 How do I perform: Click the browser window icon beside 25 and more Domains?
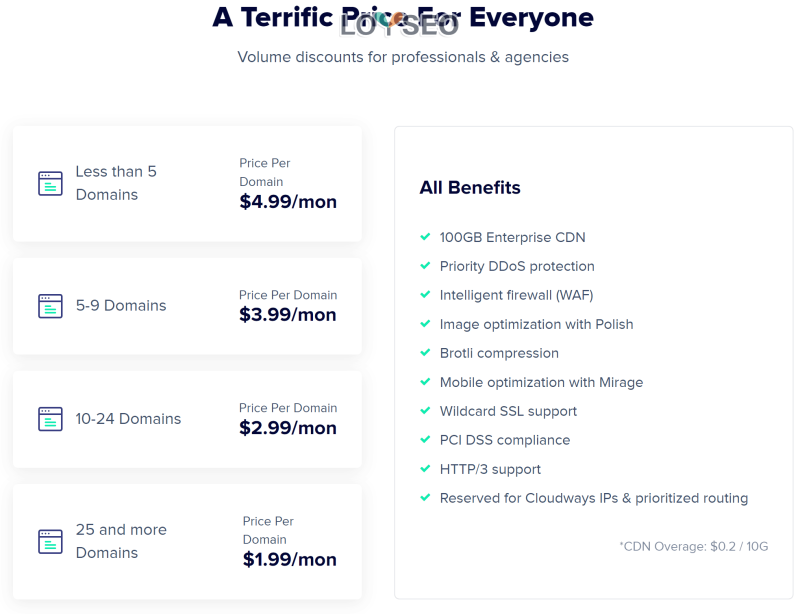tap(50, 541)
